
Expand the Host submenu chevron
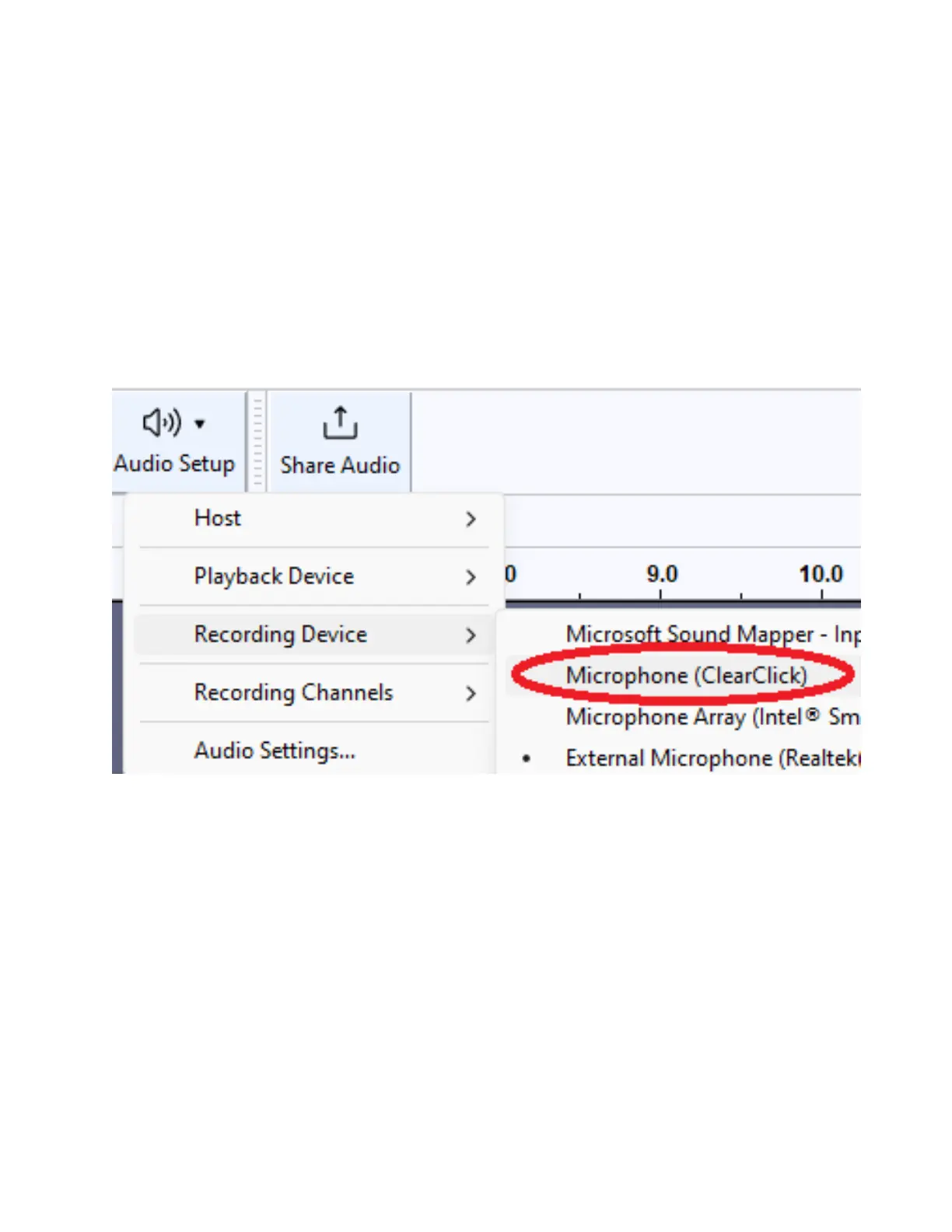click(471, 519)
